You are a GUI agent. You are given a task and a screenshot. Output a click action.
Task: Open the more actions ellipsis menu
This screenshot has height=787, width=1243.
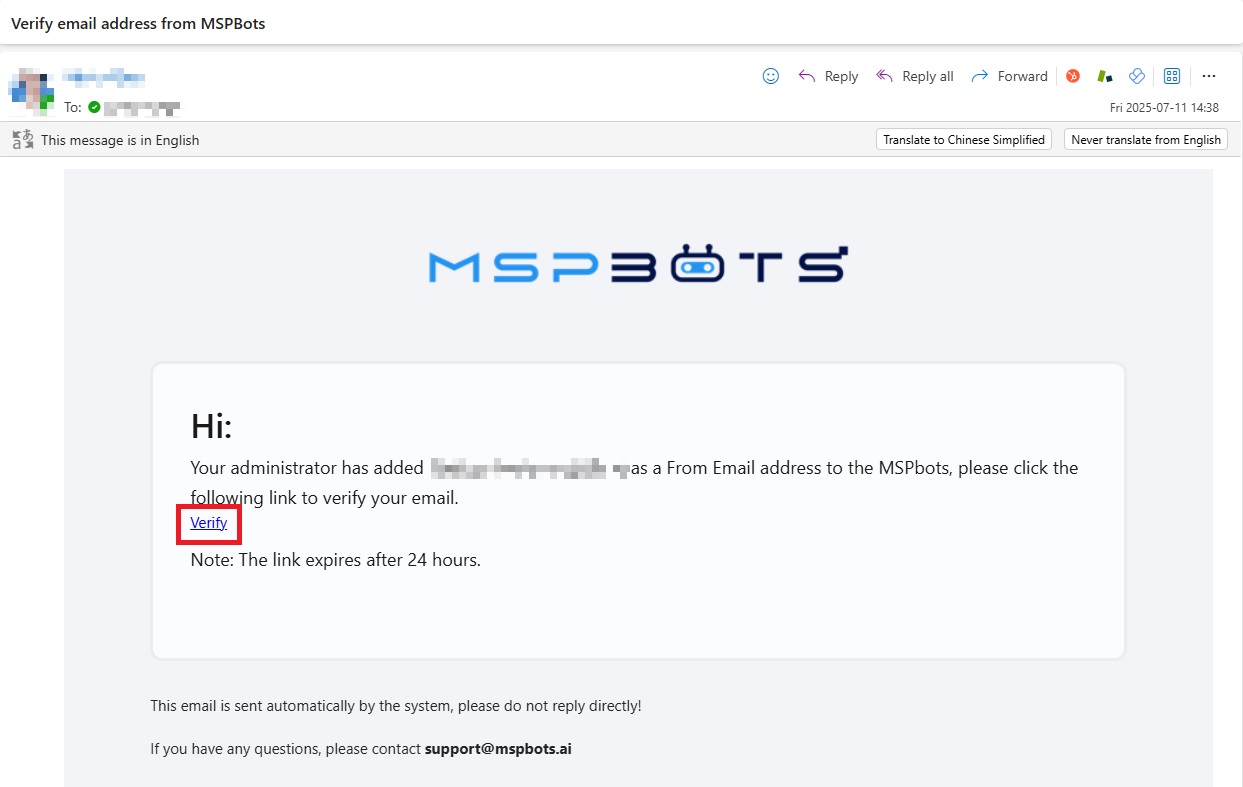click(1209, 75)
